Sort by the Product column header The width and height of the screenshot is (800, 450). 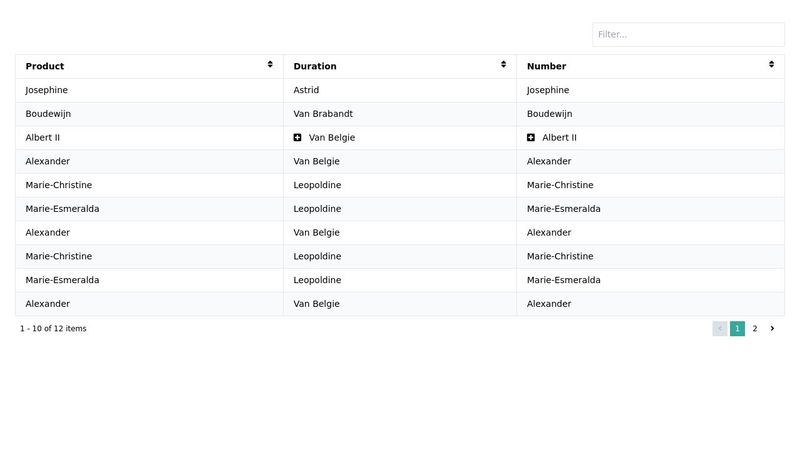(45, 66)
